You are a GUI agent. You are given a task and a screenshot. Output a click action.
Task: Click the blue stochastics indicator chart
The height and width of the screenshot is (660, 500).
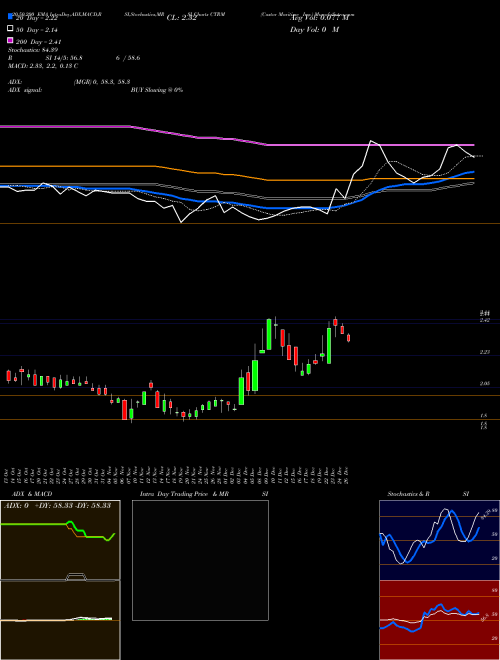click(439, 540)
